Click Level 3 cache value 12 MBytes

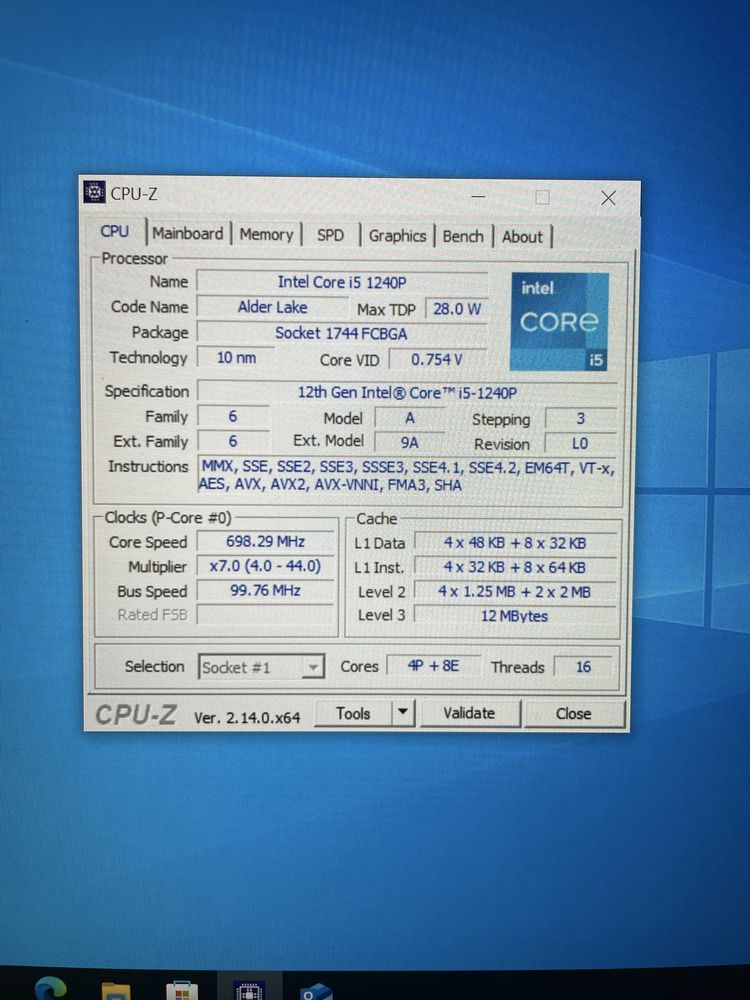(515, 616)
